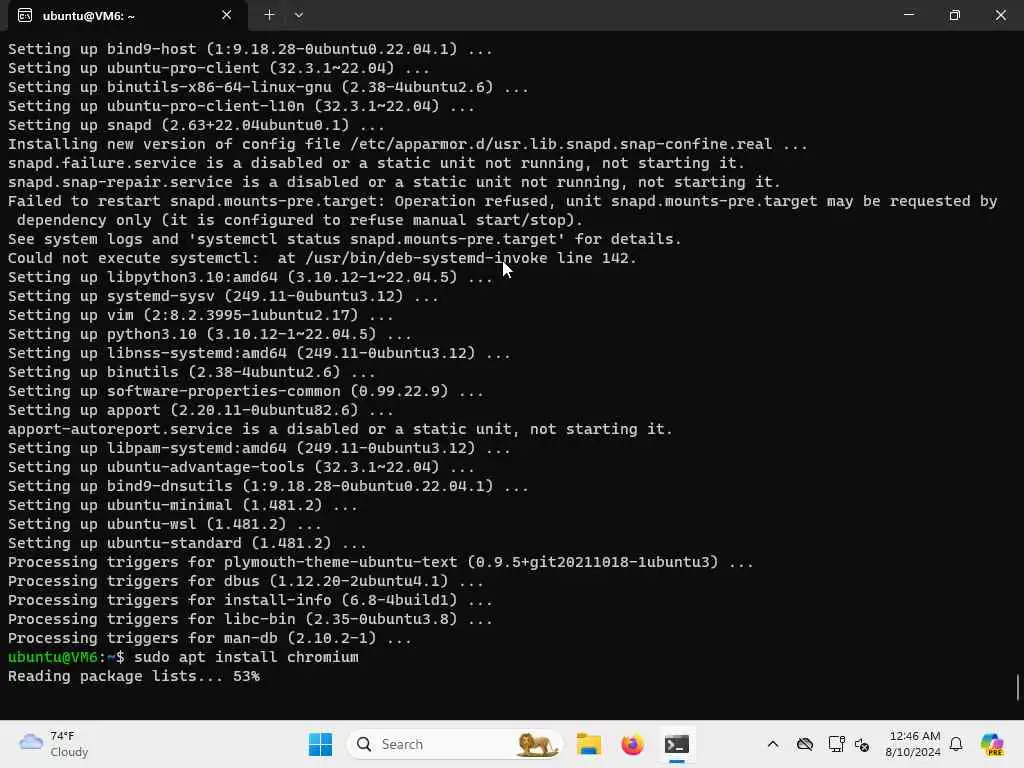Click 'Setting up libpam-systemd:amd64' line

[x=259, y=448]
